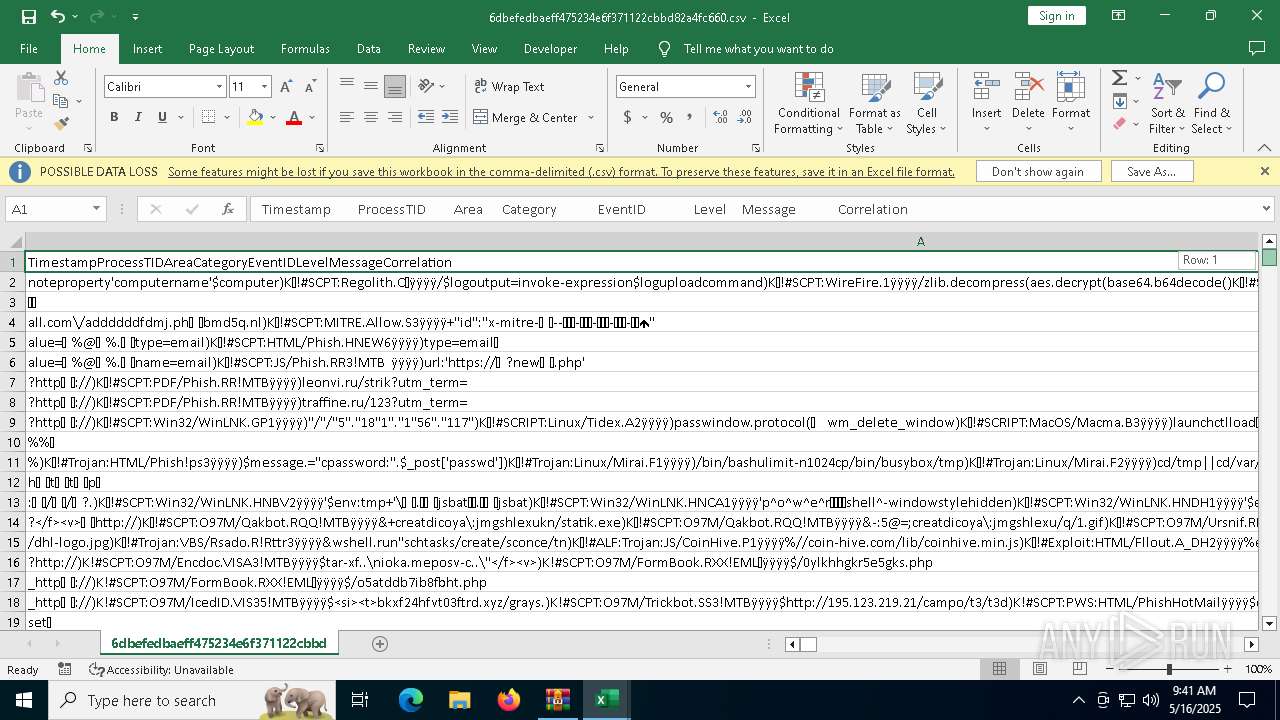
Task: Click the Top Align icon
Action: click(x=347, y=86)
